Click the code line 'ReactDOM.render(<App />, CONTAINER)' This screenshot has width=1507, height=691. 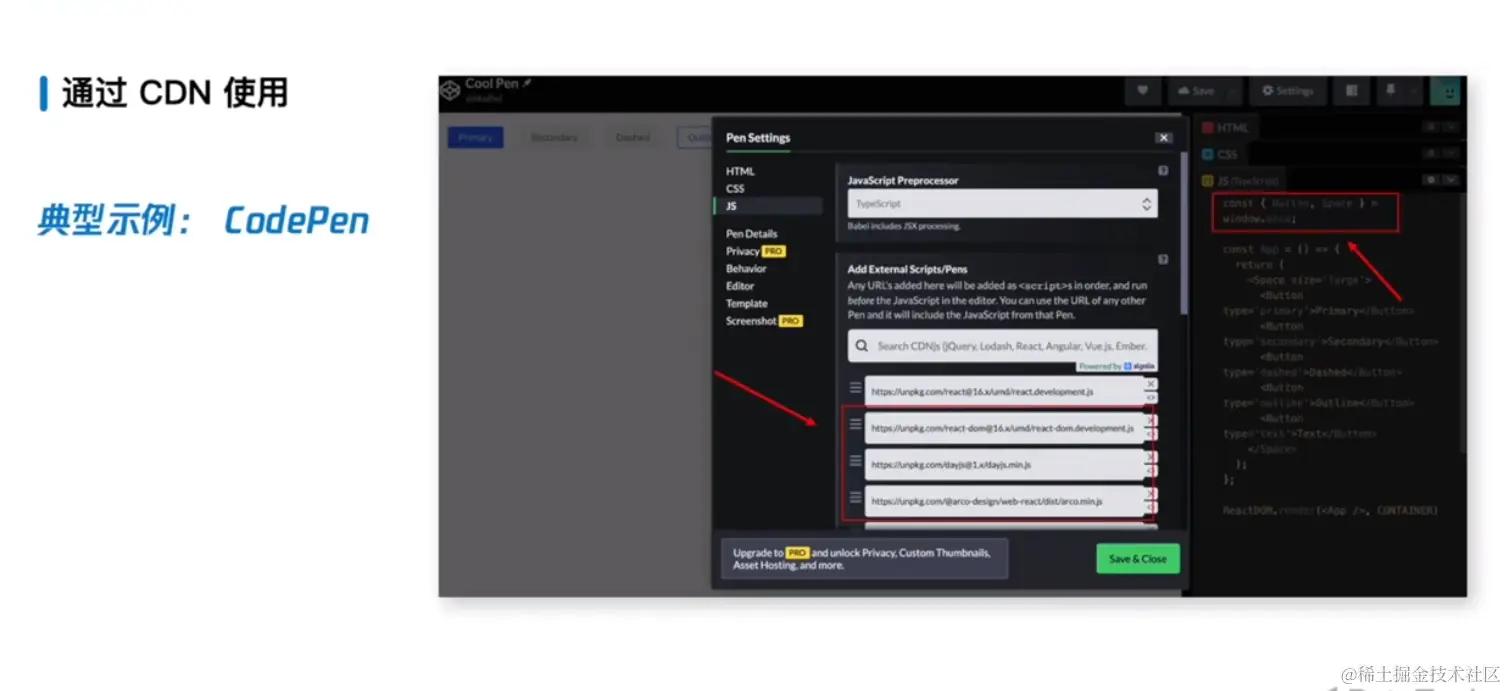coord(1330,511)
